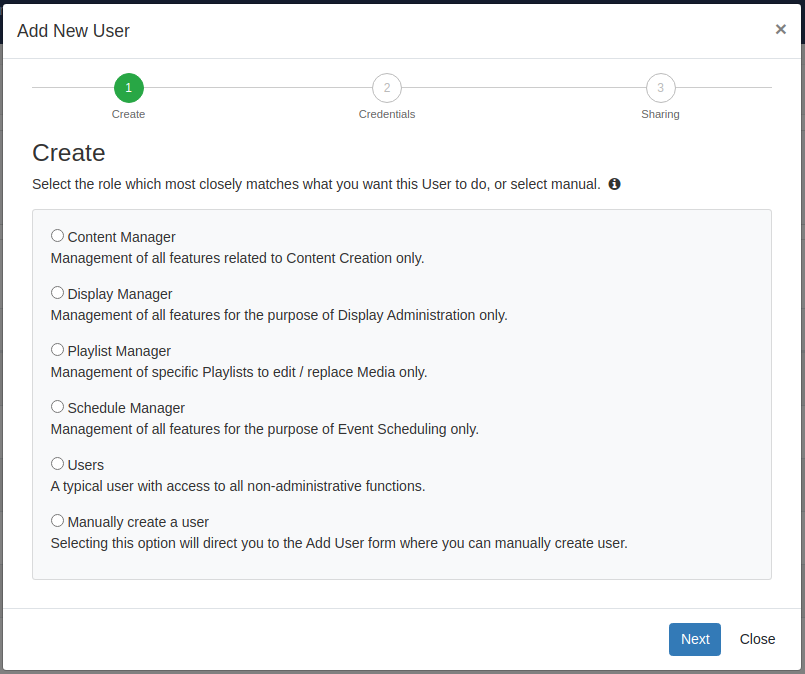805x674 pixels.
Task: Click the Close button in the footer
Action: pyautogui.click(x=757, y=639)
